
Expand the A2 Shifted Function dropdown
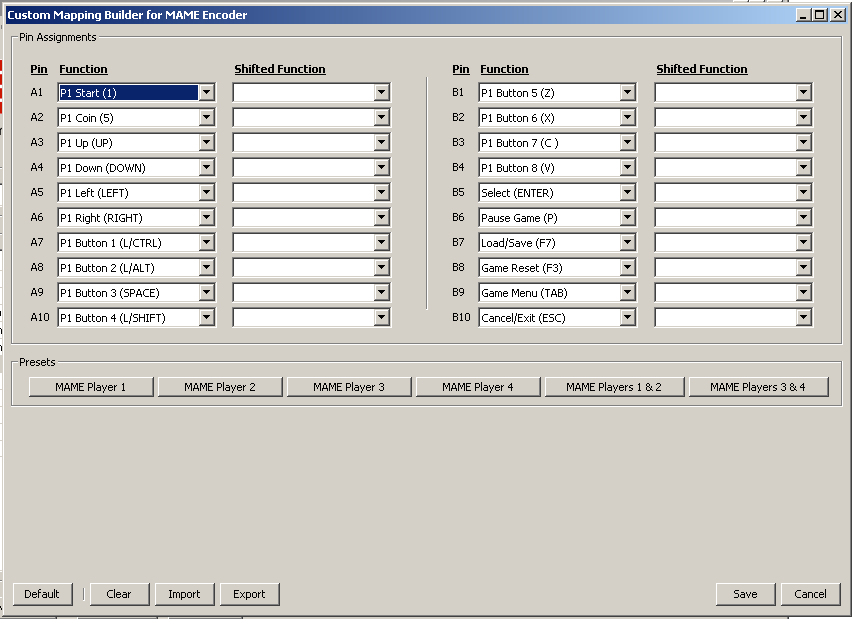pyautogui.click(x=381, y=118)
